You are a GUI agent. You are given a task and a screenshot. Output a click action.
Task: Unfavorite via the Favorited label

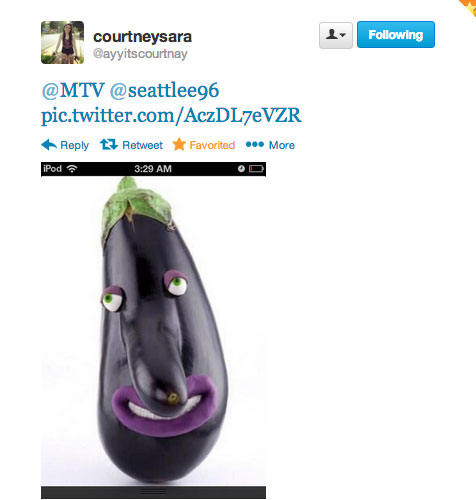tap(212, 145)
